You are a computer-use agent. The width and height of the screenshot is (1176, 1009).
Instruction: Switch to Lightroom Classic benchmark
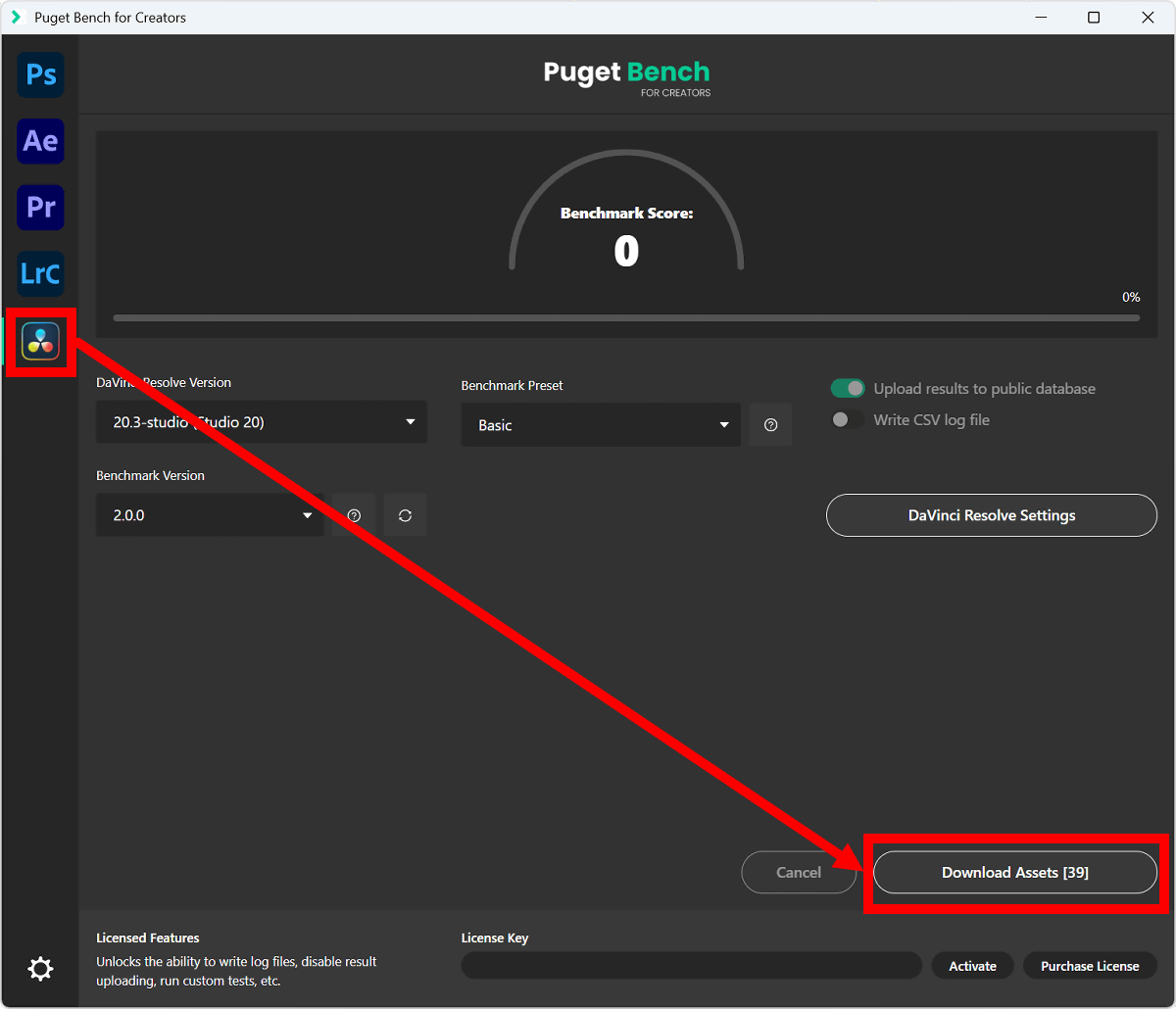point(40,273)
